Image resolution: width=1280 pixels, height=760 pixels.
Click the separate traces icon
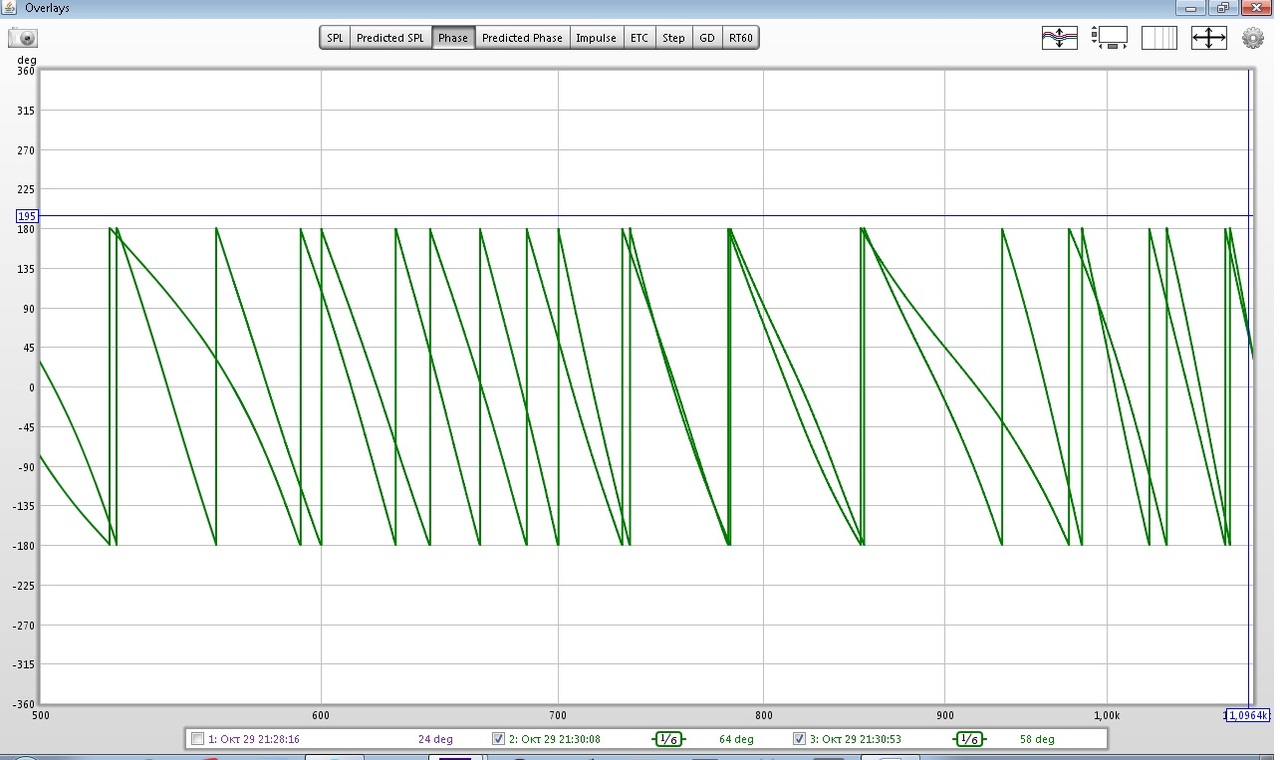(x=1059, y=38)
